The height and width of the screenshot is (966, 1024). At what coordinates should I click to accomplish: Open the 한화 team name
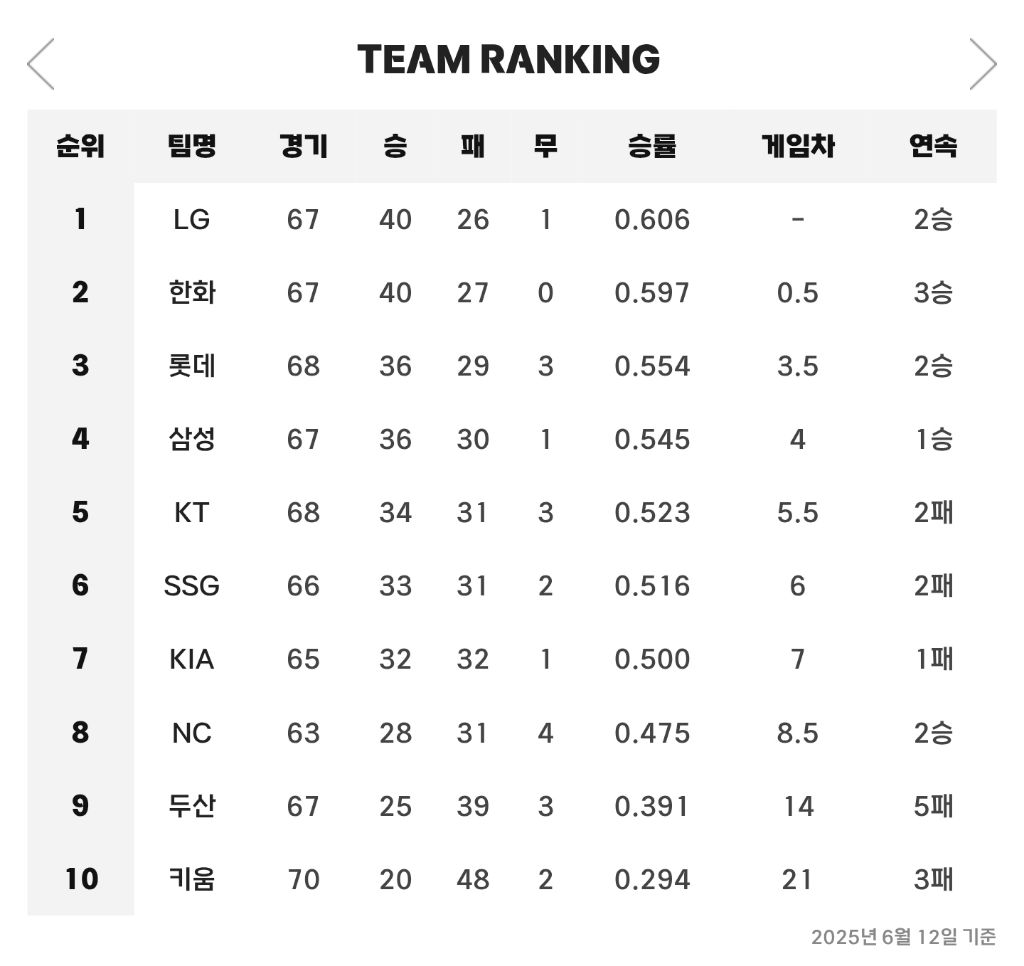pos(191,292)
